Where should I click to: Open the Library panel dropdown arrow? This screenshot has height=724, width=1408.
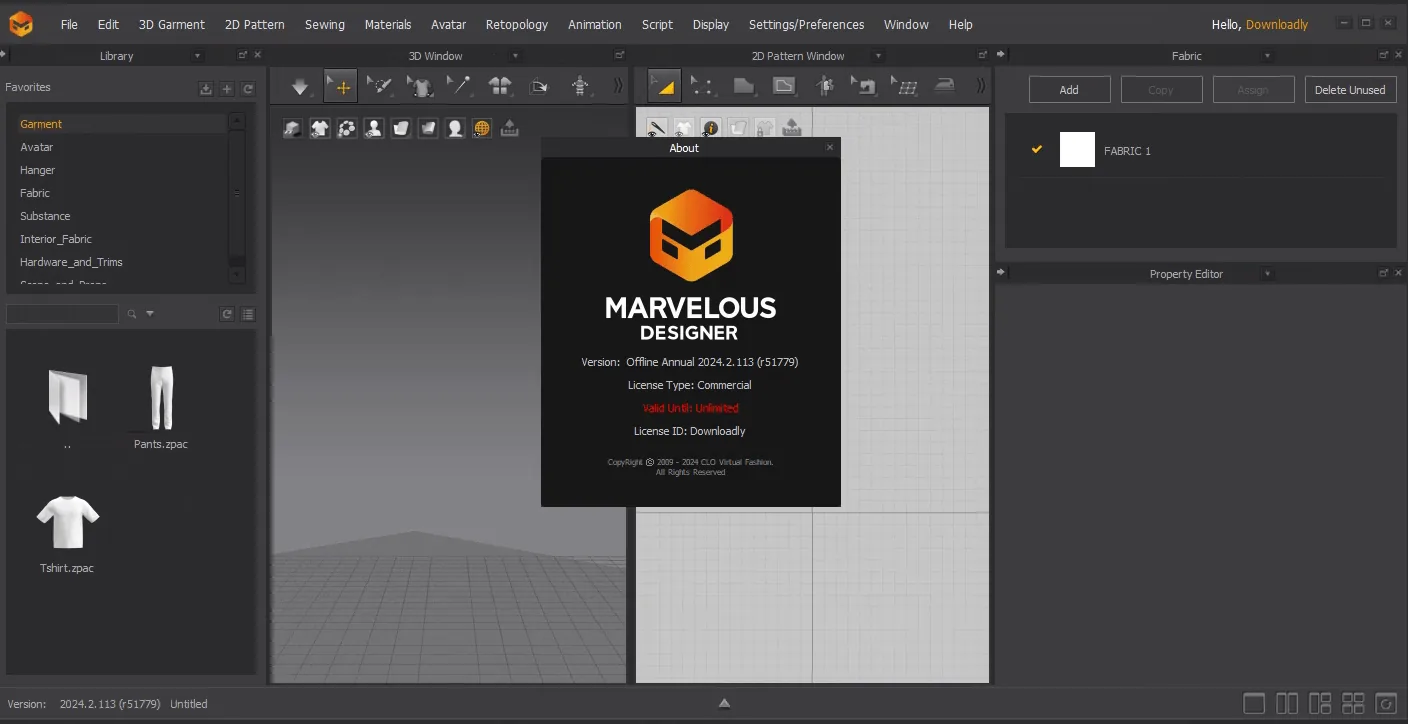click(x=196, y=56)
